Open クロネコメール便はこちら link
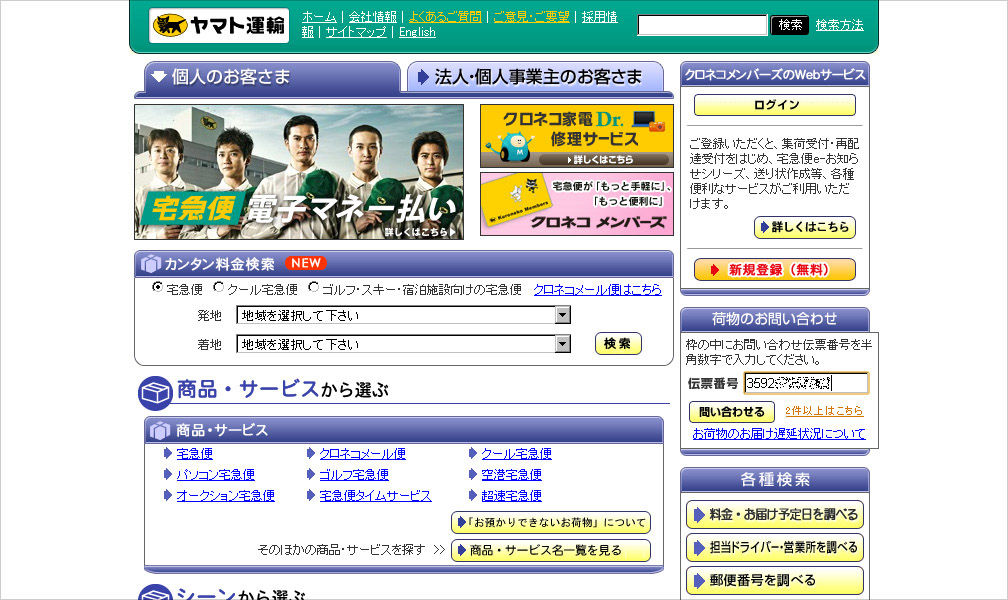Image resolution: width=1008 pixels, height=600 pixels. 597,289
